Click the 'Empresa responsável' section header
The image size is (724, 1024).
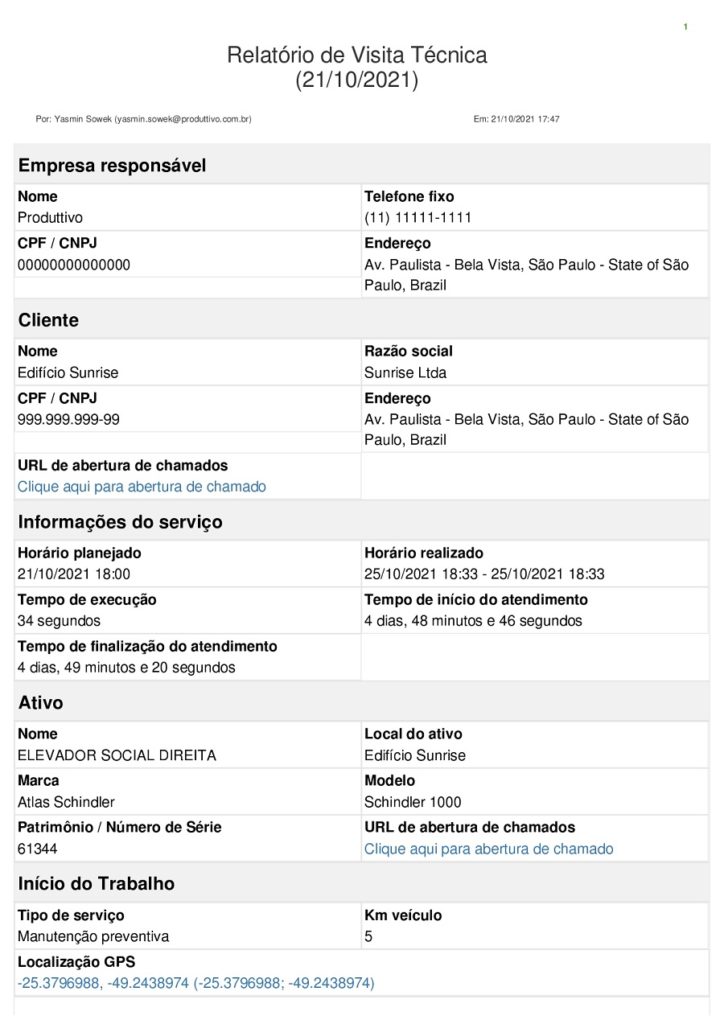click(112, 166)
